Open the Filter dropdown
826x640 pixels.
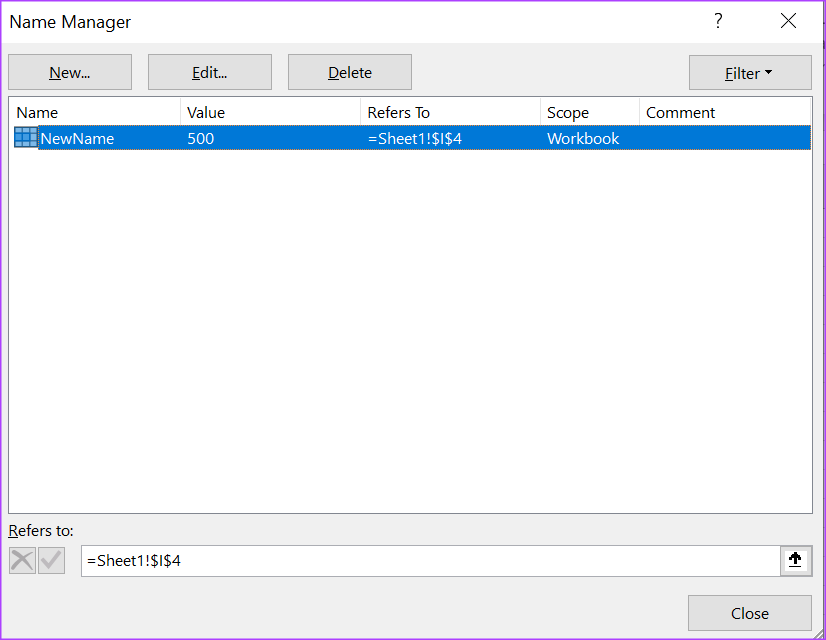click(750, 73)
